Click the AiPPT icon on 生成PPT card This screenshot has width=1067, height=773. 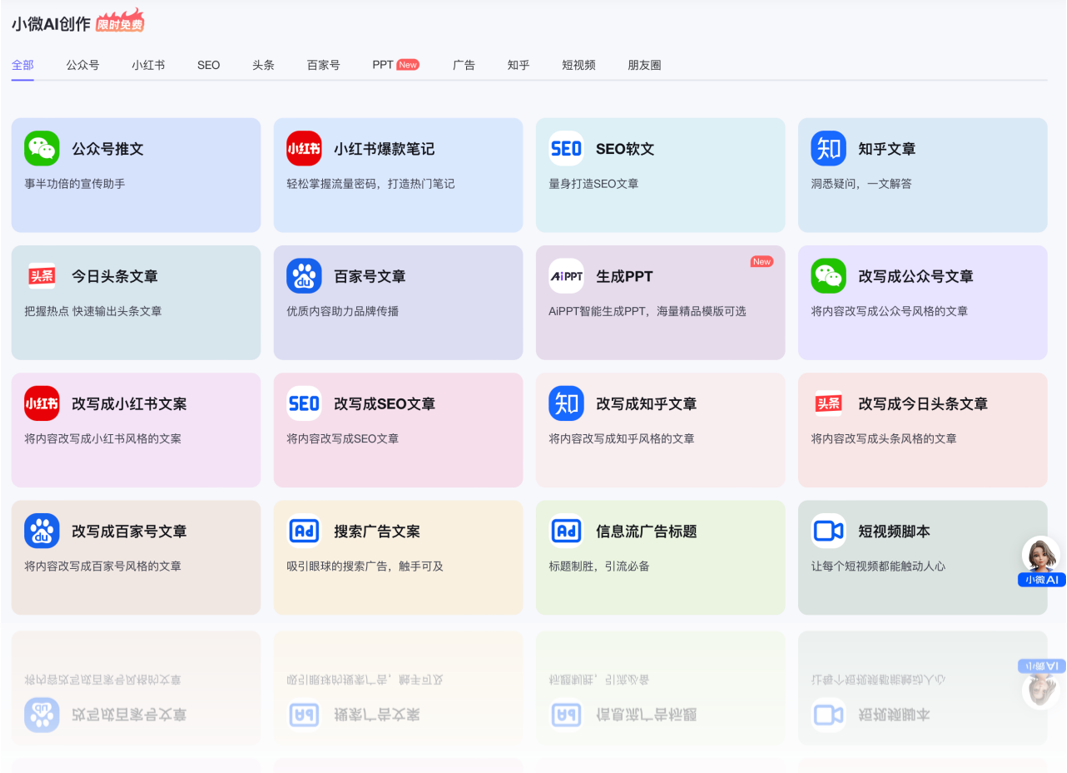(566, 276)
